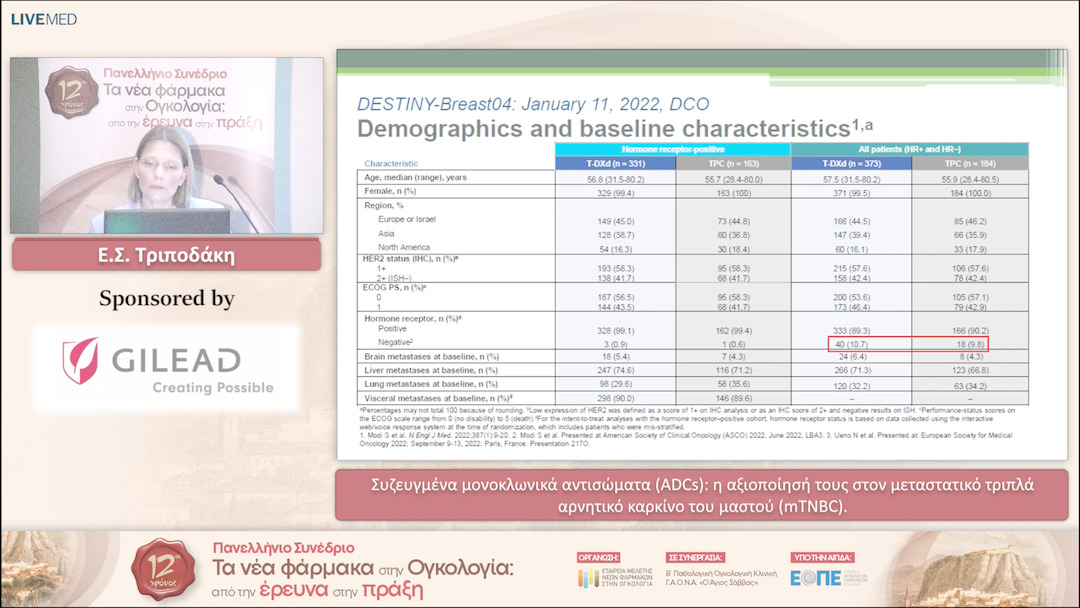Select the 'Hormone receptor-positive' table header

[x=675, y=149]
